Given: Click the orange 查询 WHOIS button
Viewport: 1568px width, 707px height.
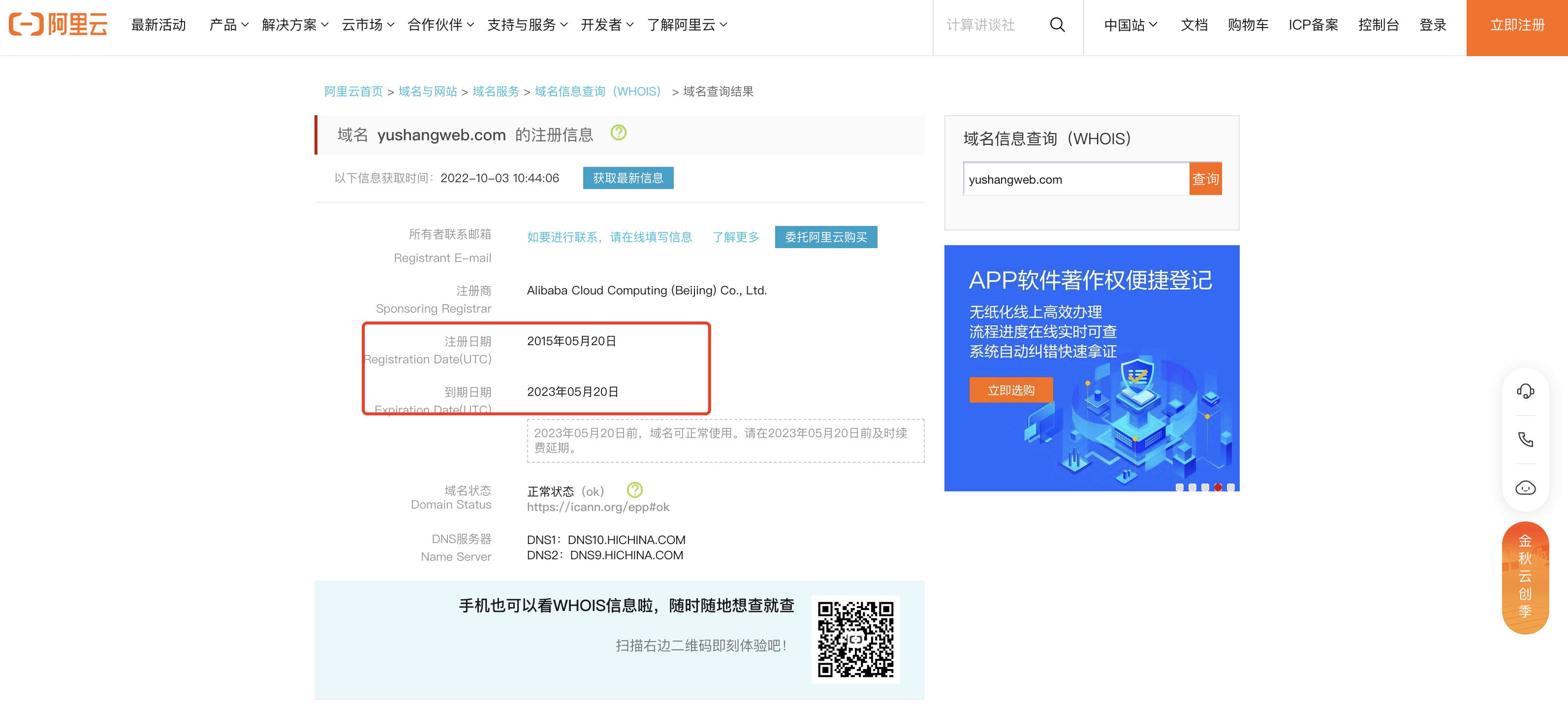Looking at the screenshot, I should [x=1205, y=179].
